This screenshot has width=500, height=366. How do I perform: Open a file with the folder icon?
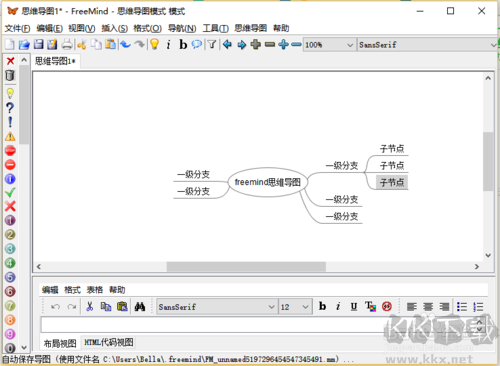(x=24, y=44)
